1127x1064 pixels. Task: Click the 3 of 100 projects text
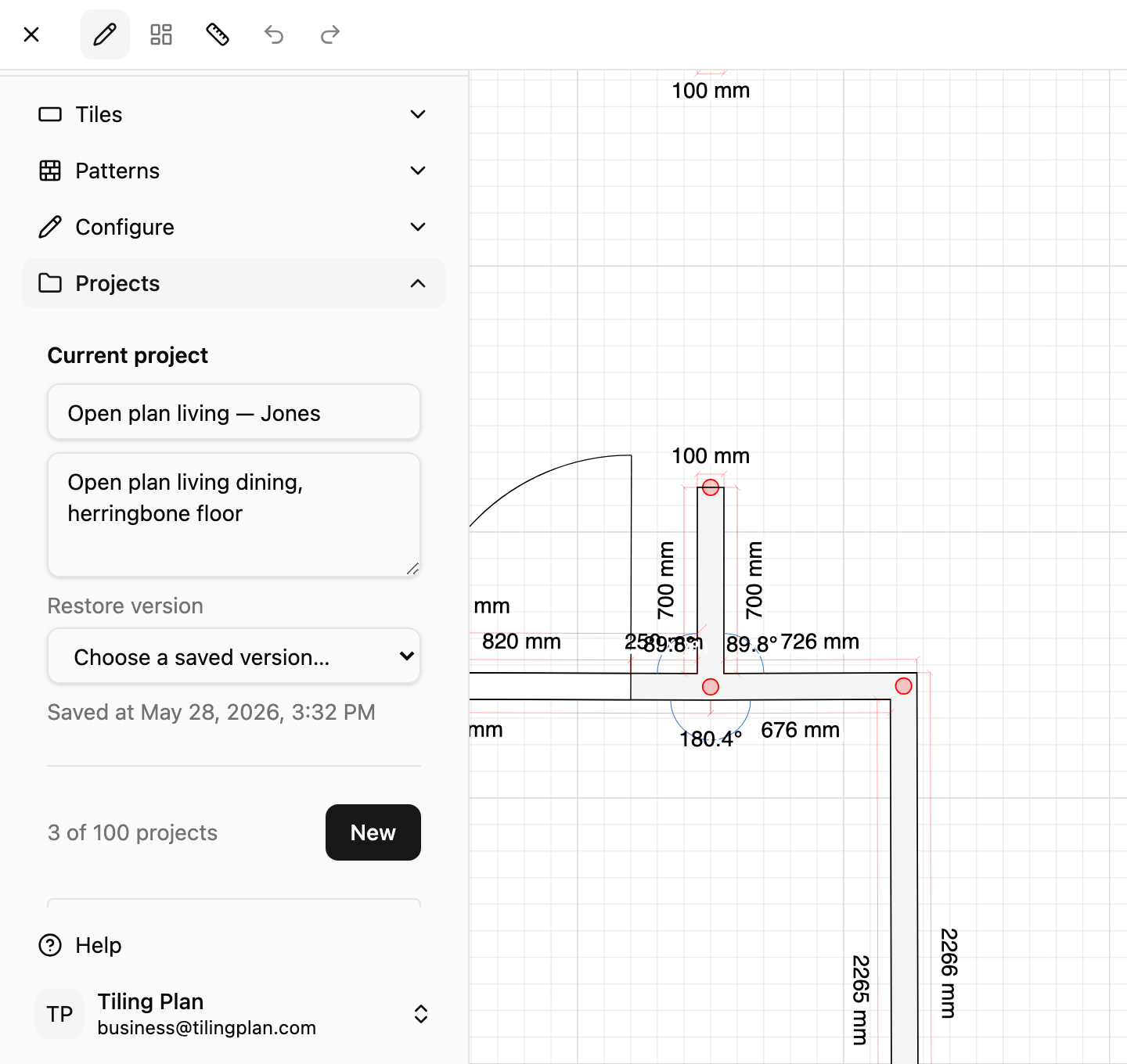click(132, 832)
